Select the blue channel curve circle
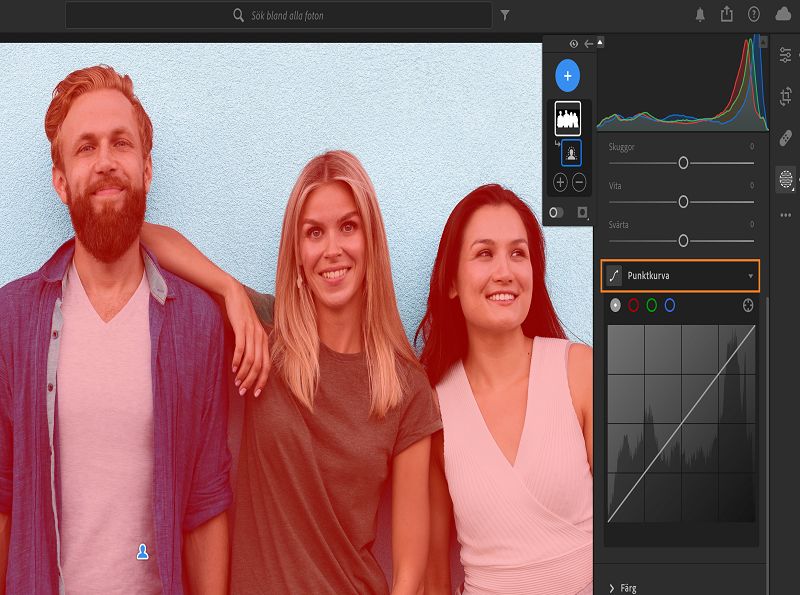Screen dimensions: 800x595 [670, 305]
